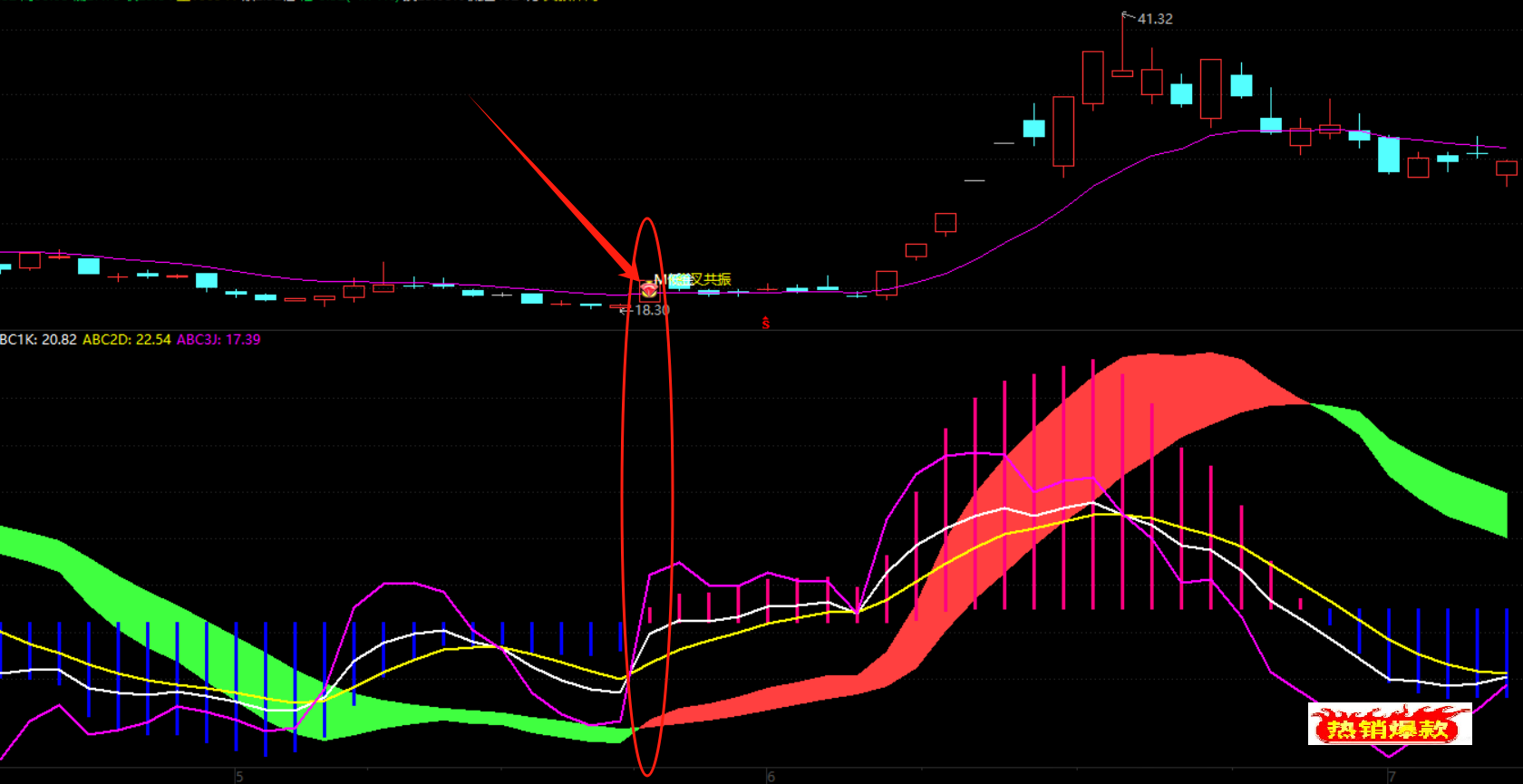Click the red gem buy-signal icon
The image size is (1523, 784).
pyautogui.click(x=649, y=291)
